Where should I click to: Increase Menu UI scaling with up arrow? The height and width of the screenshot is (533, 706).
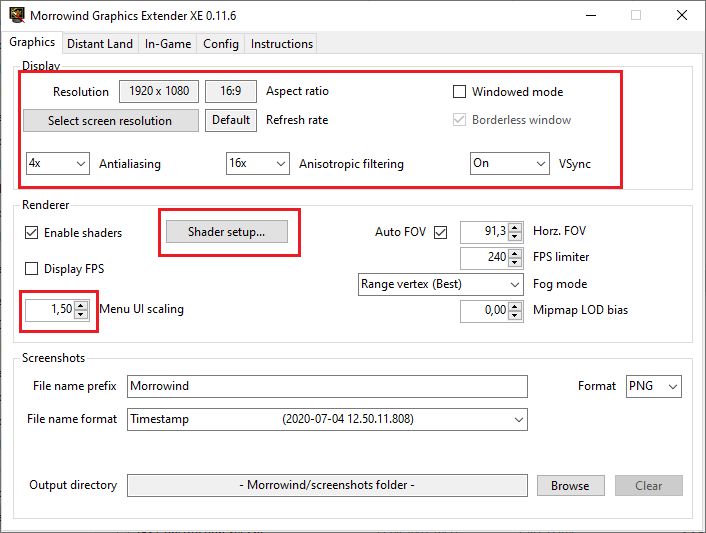(x=82, y=304)
